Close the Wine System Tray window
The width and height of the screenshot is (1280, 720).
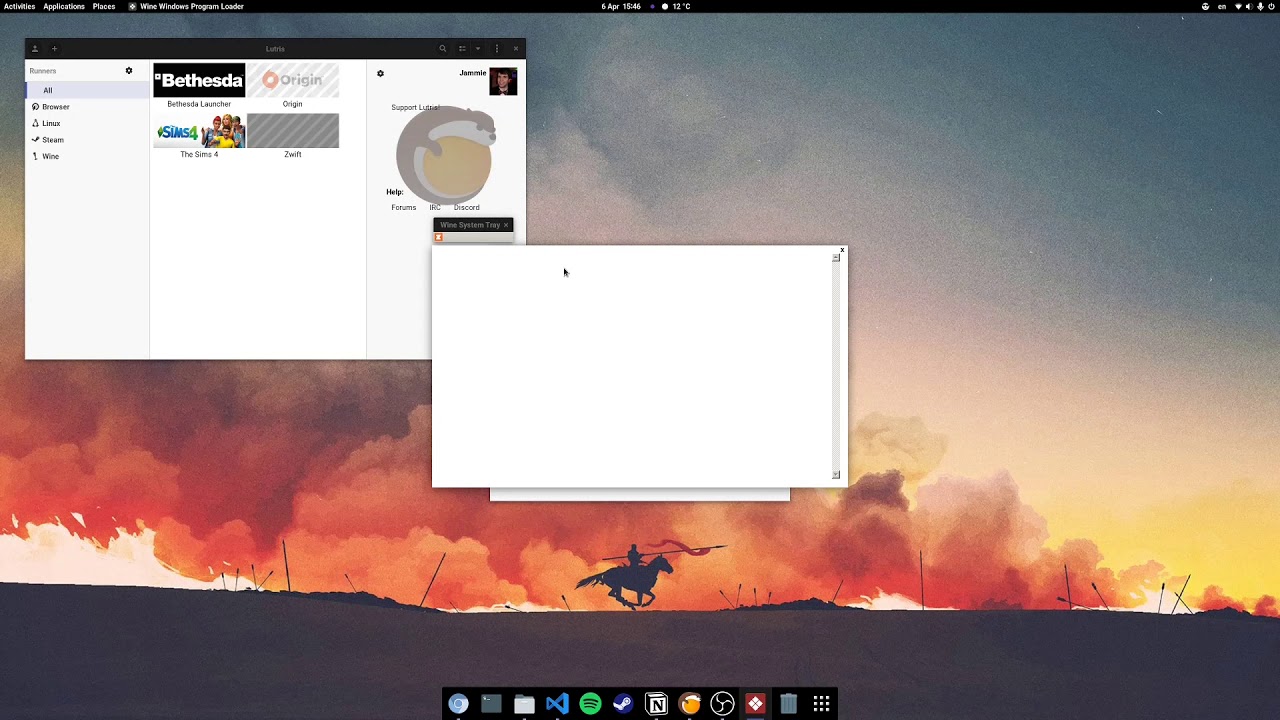point(506,225)
